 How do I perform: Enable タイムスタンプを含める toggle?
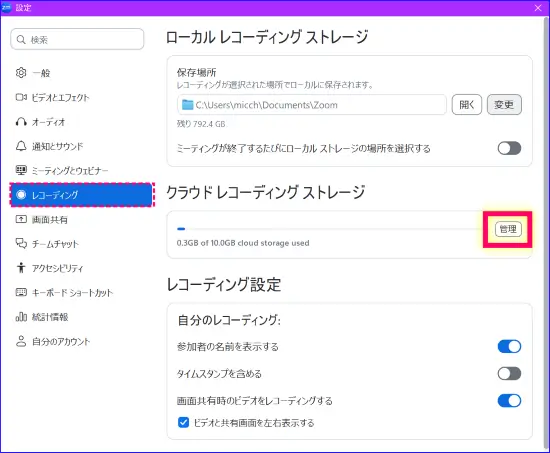509,373
